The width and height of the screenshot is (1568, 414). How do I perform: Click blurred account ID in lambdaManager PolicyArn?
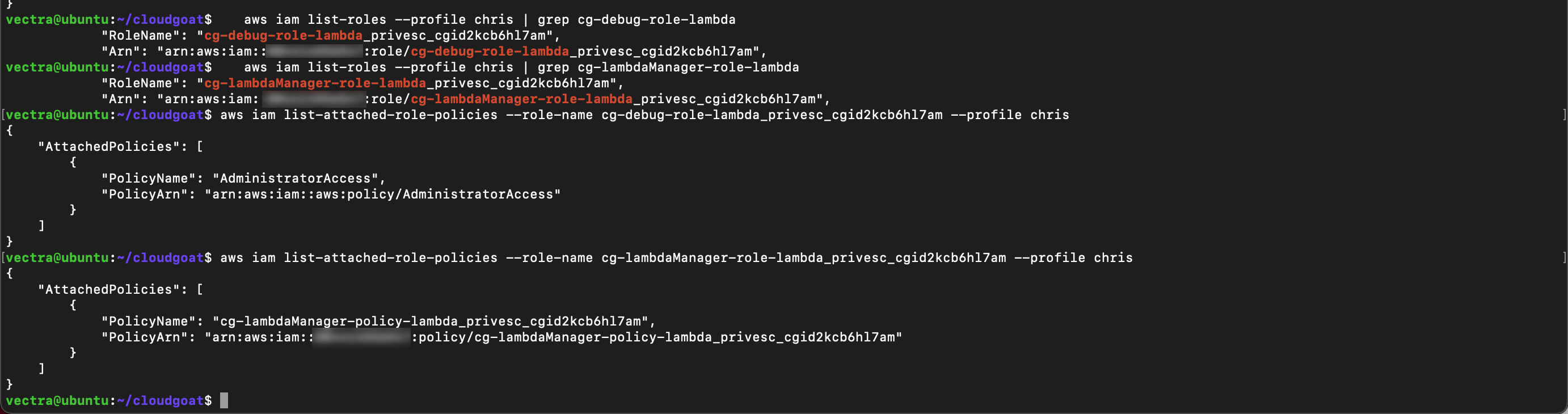pos(362,337)
